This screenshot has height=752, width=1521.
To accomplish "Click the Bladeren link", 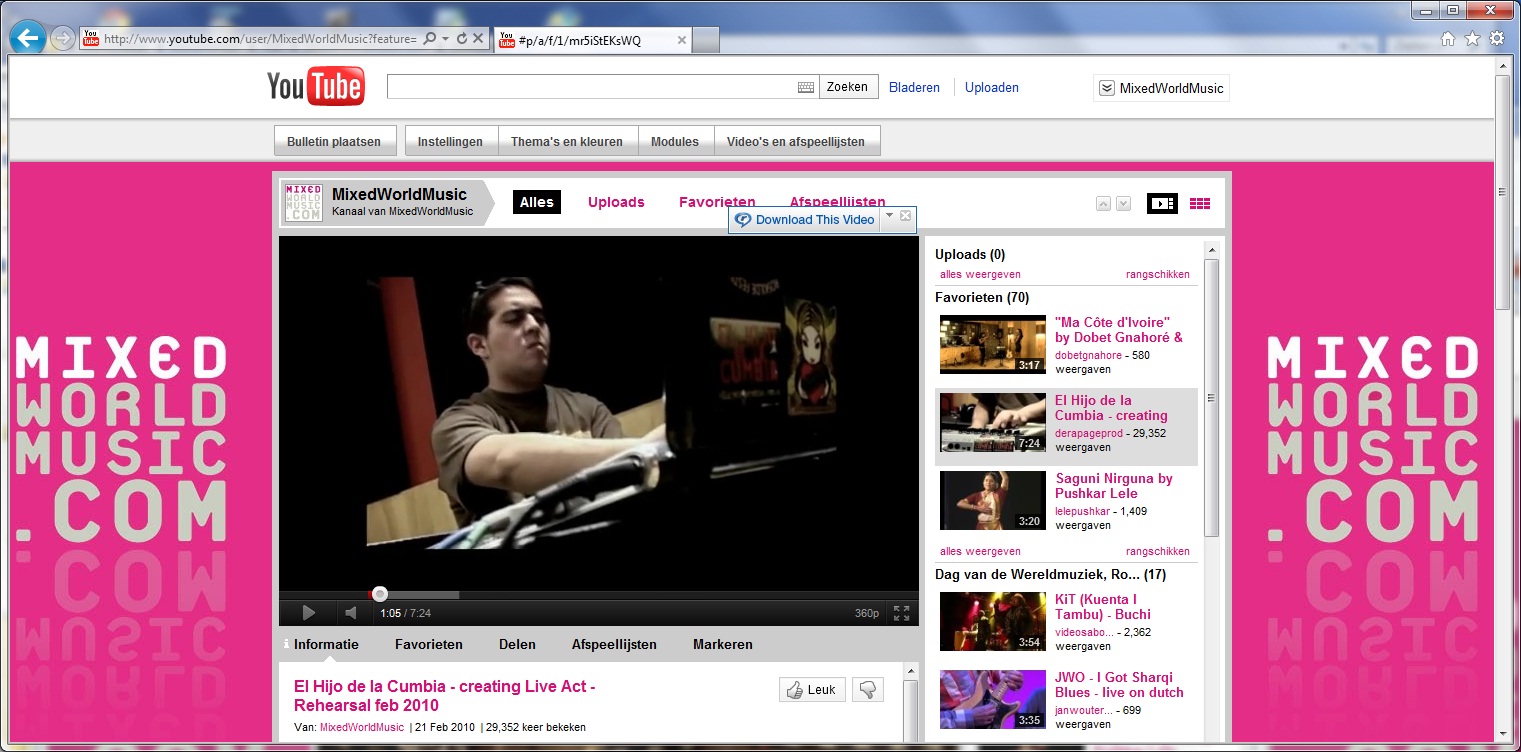I will [x=915, y=88].
